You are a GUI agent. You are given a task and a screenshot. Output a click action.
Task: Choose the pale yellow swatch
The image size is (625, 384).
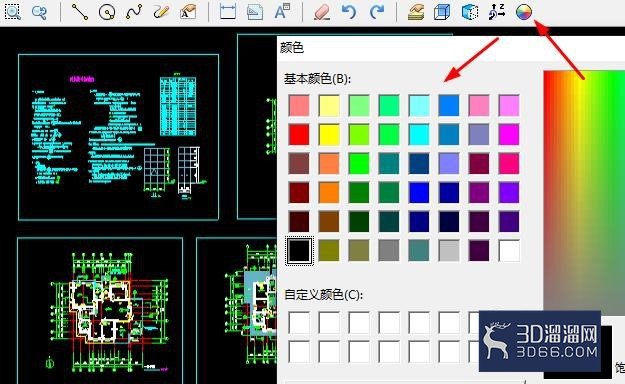pos(329,105)
